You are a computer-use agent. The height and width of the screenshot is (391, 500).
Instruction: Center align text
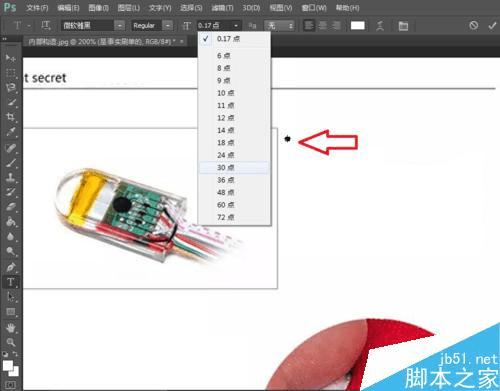(323, 25)
